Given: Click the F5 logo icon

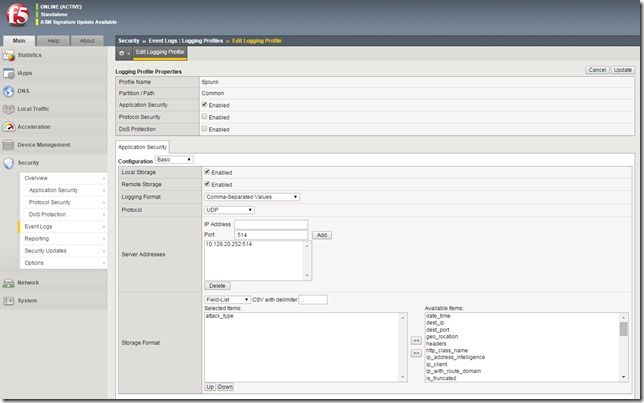Looking at the screenshot, I should (17, 16).
